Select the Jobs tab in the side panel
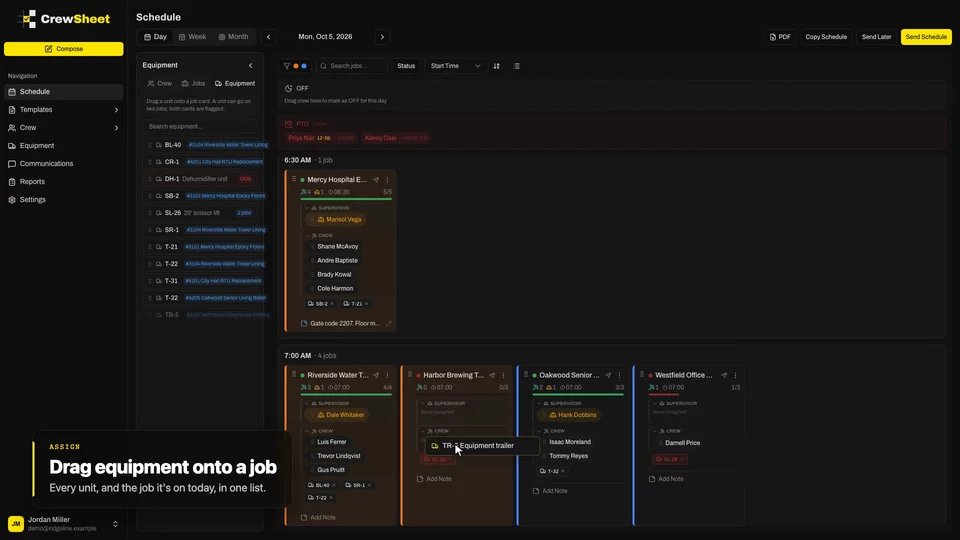Image resolution: width=960 pixels, height=540 pixels. 193,83
